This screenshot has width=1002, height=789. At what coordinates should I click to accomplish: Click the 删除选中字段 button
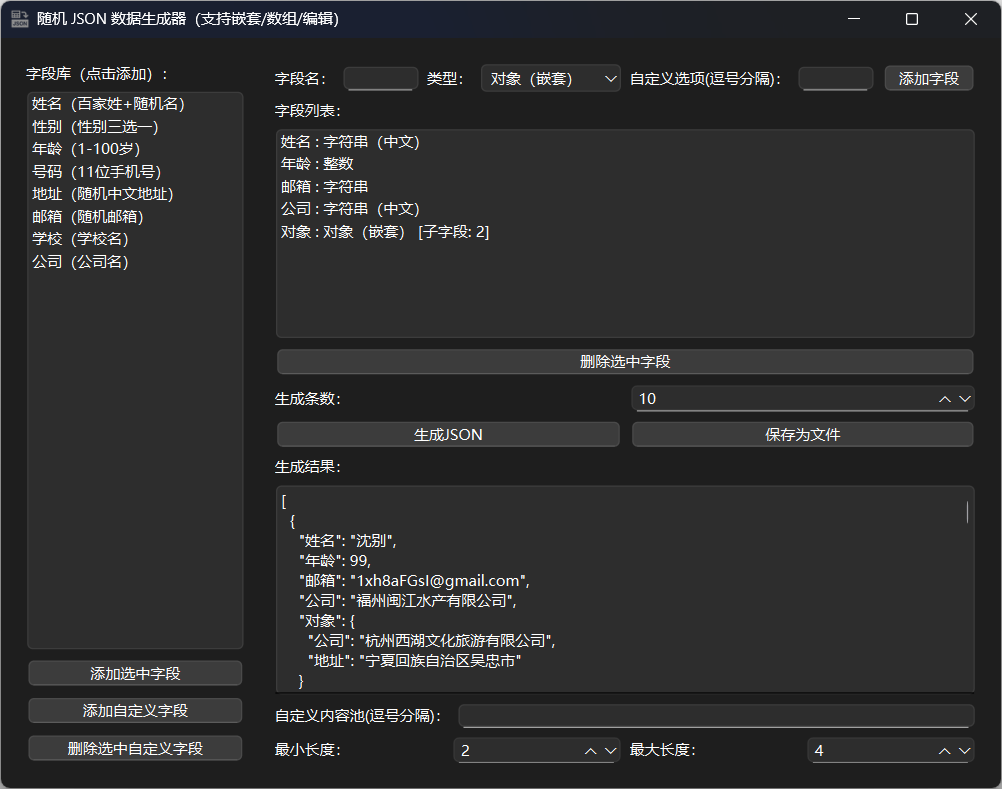pyautogui.click(x=623, y=361)
